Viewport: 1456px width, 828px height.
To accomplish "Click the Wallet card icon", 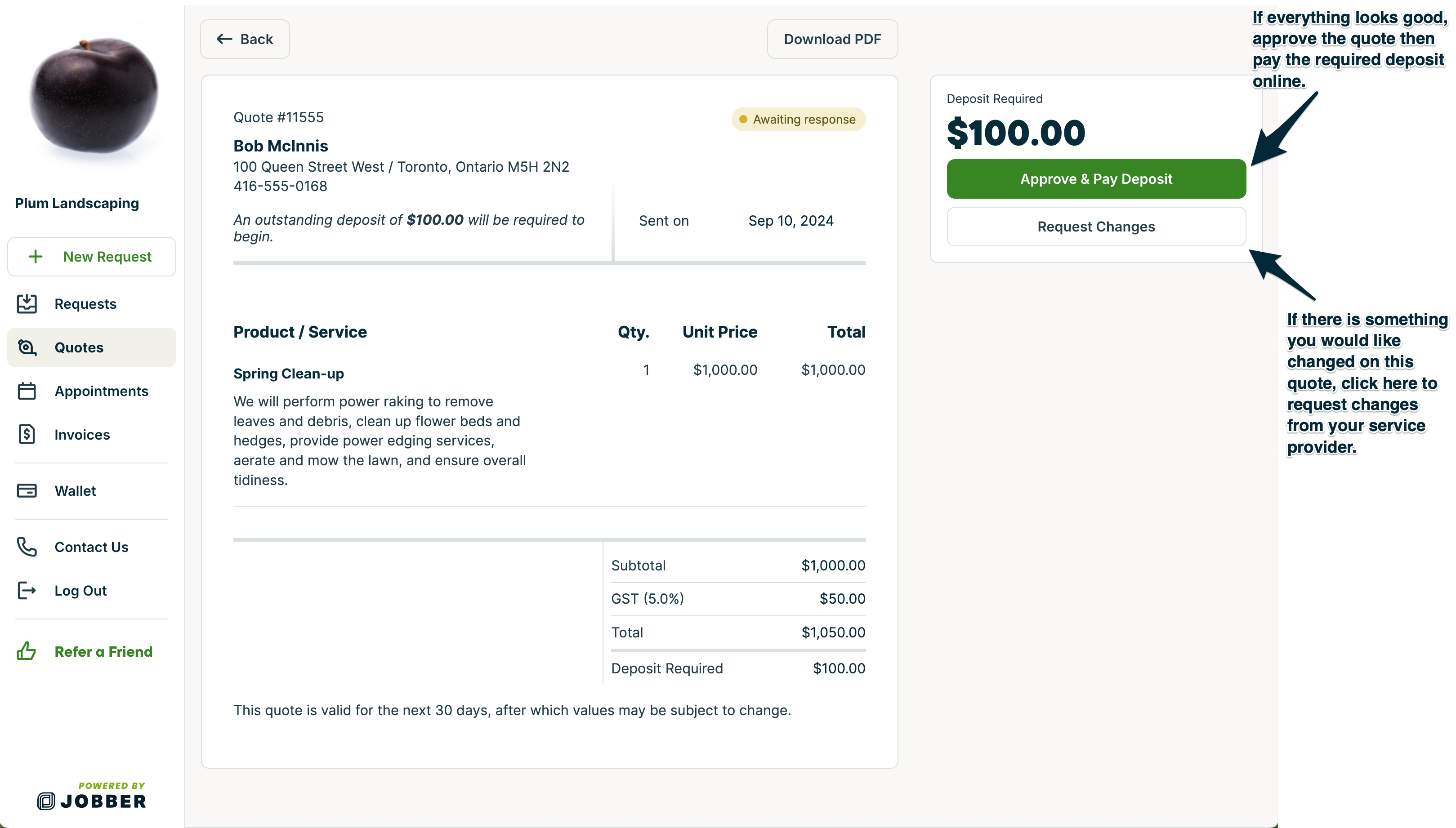I will coord(27,491).
